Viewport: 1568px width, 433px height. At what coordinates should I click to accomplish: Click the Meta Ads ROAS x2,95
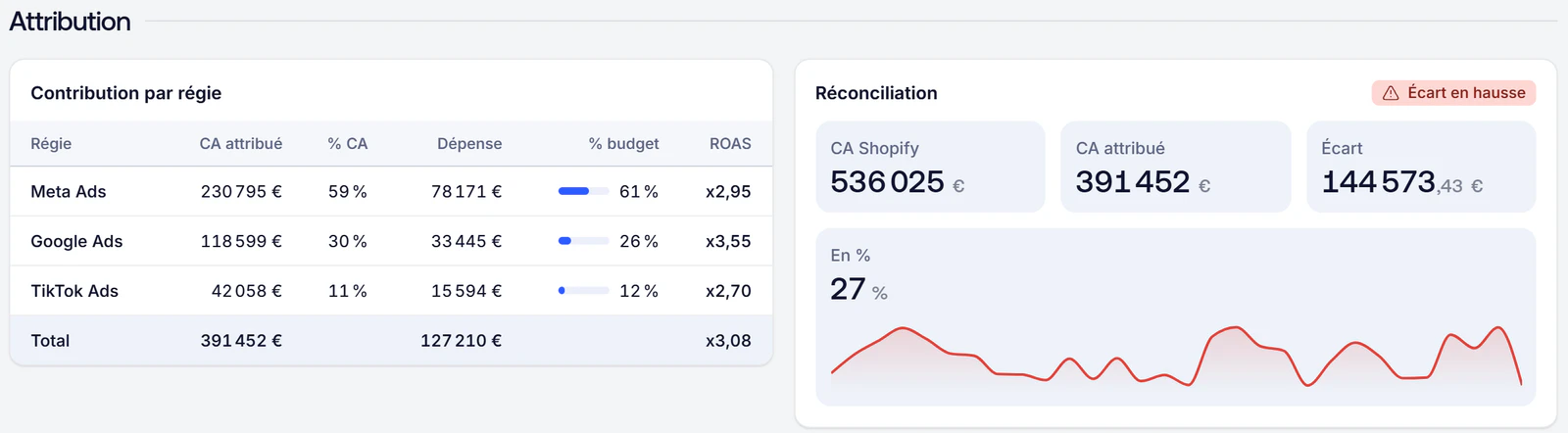point(728,192)
